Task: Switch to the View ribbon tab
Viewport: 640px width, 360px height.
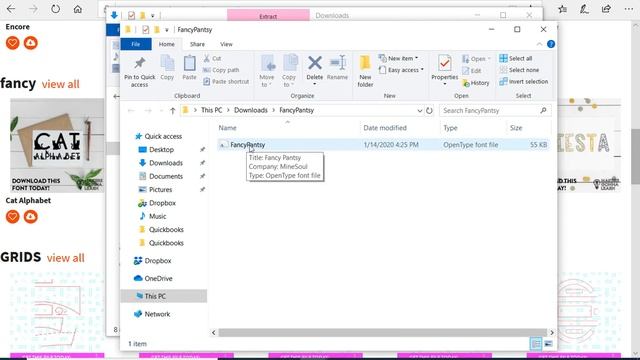Action: (x=226, y=44)
